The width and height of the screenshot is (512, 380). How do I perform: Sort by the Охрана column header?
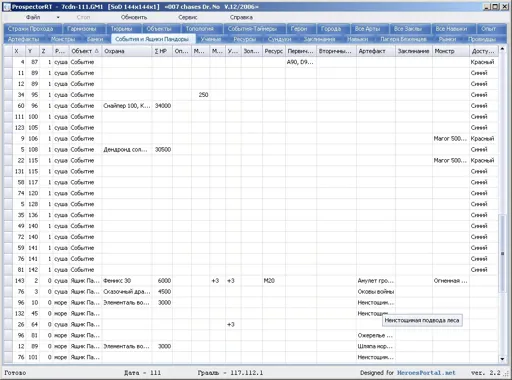pos(127,51)
